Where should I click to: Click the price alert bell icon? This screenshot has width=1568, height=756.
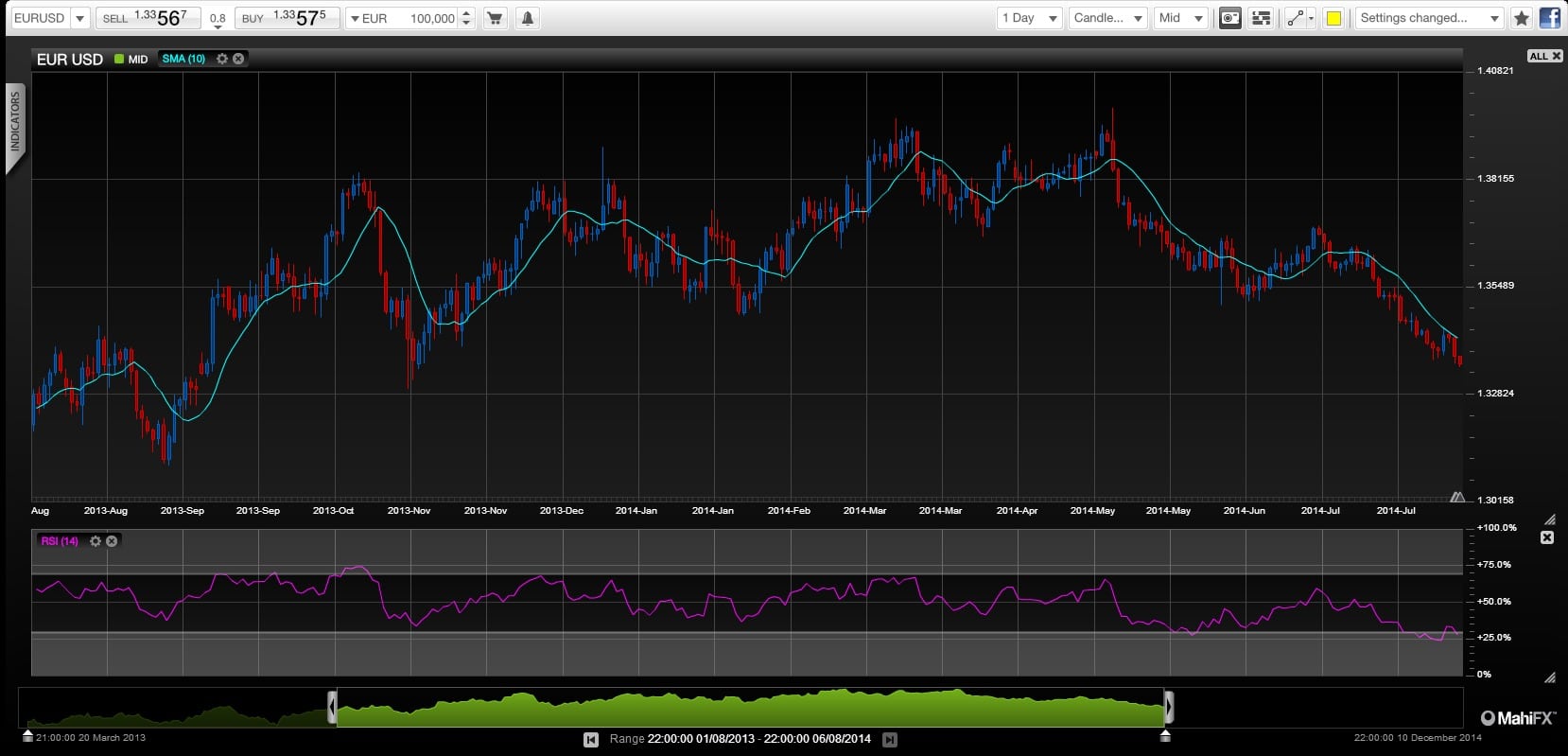point(528,18)
